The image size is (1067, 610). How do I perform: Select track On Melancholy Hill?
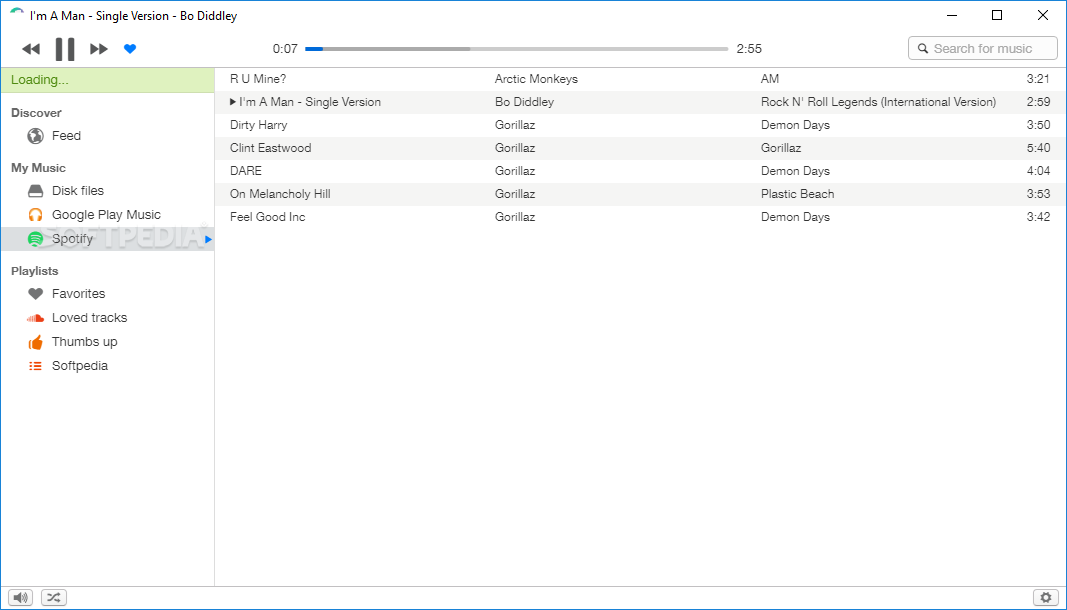pyautogui.click(x=280, y=194)
